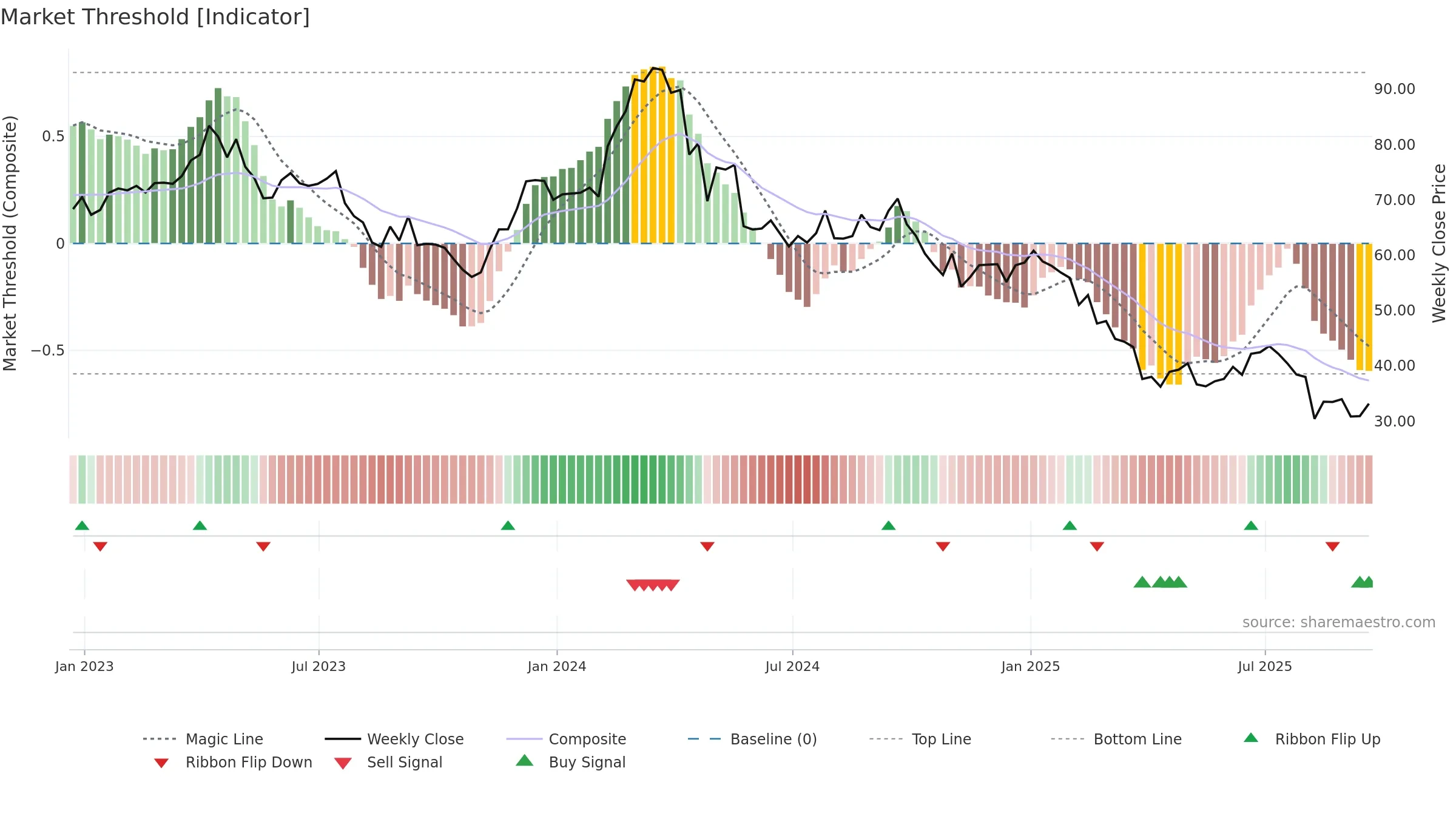The image size is (1456, 819).
Task: Click the Jul 2025 x-axis label
Action: [1265, 667]
